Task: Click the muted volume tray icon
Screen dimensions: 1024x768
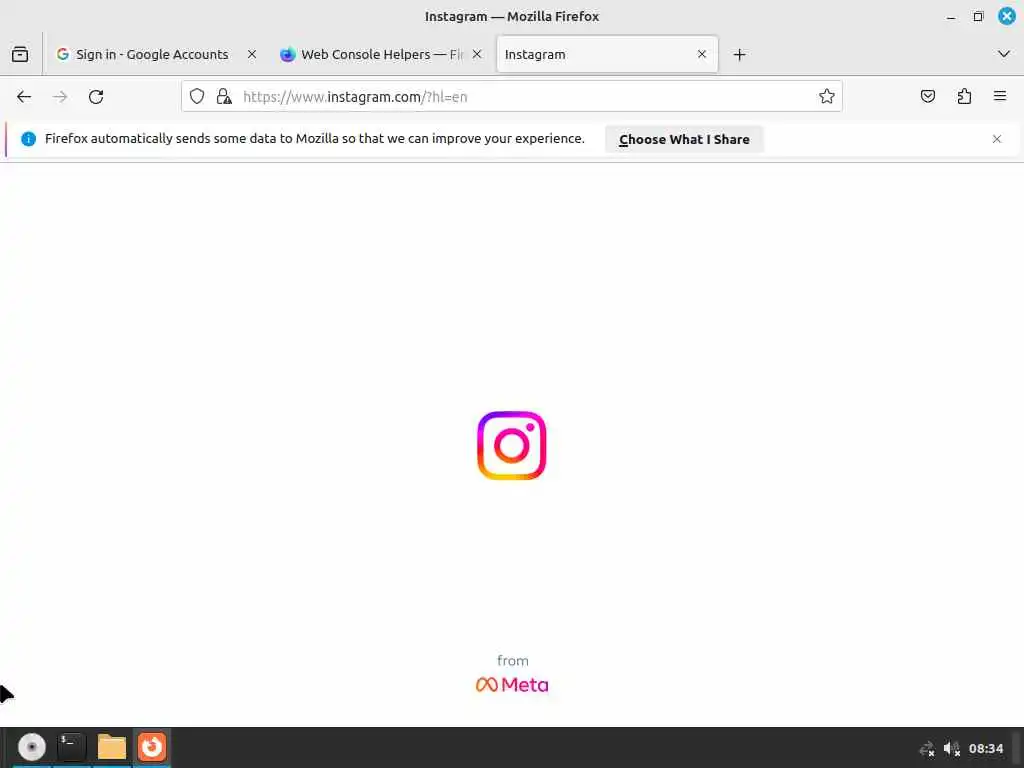Action: click(952, 748)
